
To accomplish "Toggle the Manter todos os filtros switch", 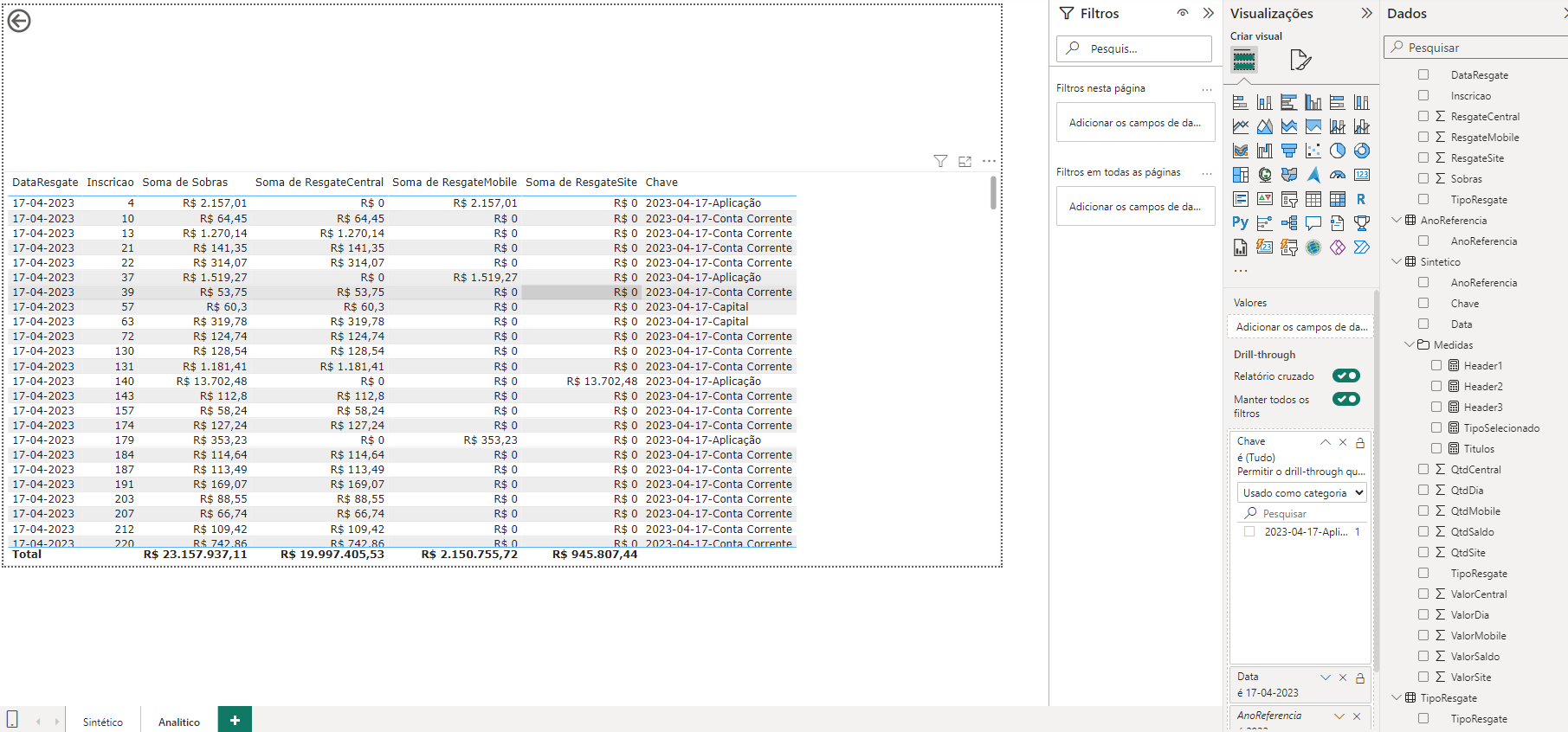I will (1346, 399).
